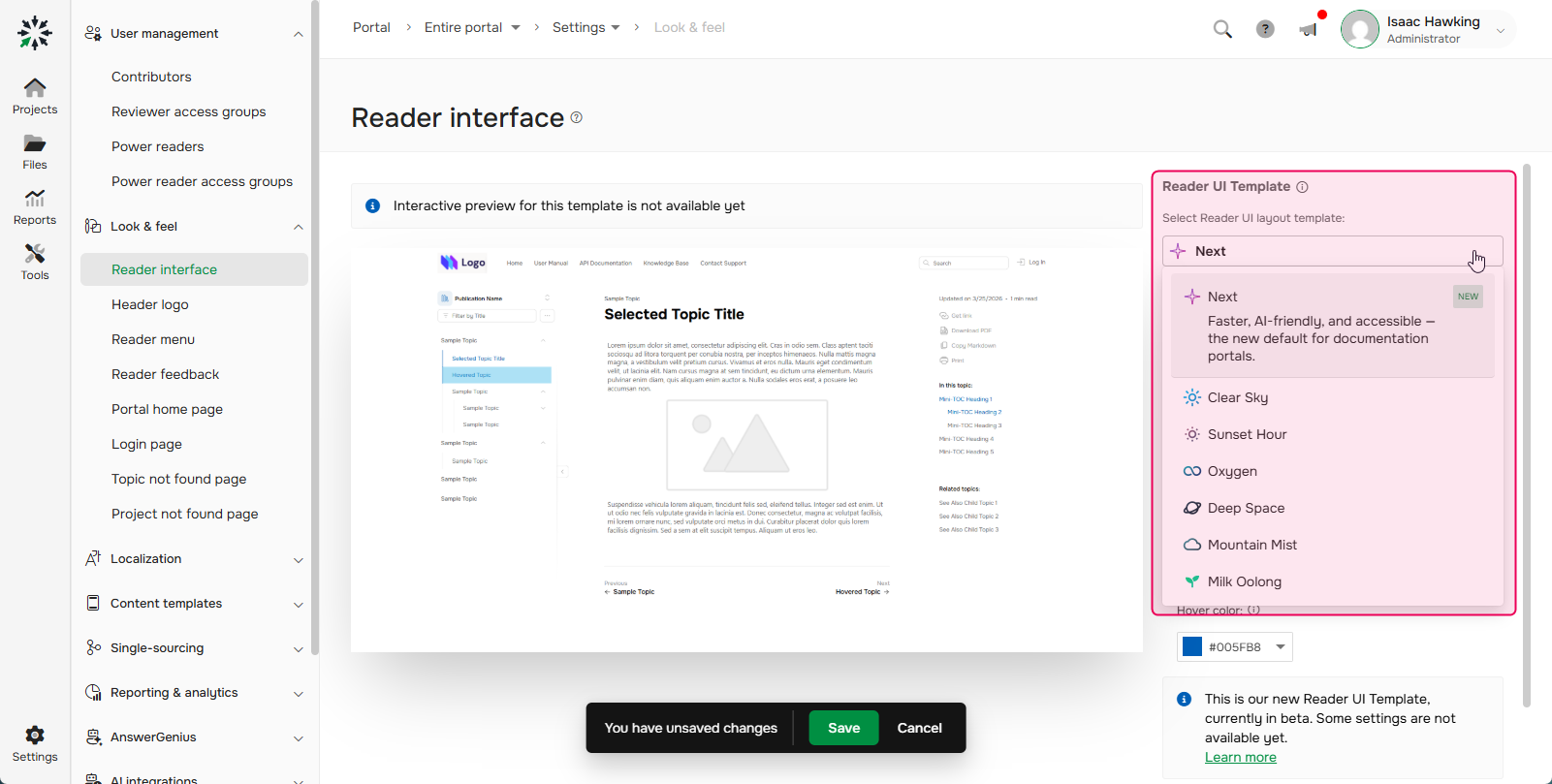The height and width of the screenshot is (784, 1552).
Task: Open the Power readers page
Action: coord(157,146)
